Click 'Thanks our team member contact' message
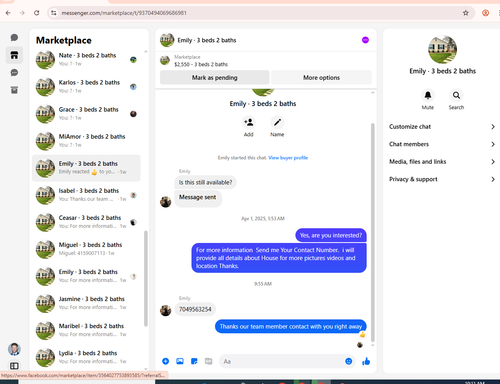The image size is (500, 384). 291,326
